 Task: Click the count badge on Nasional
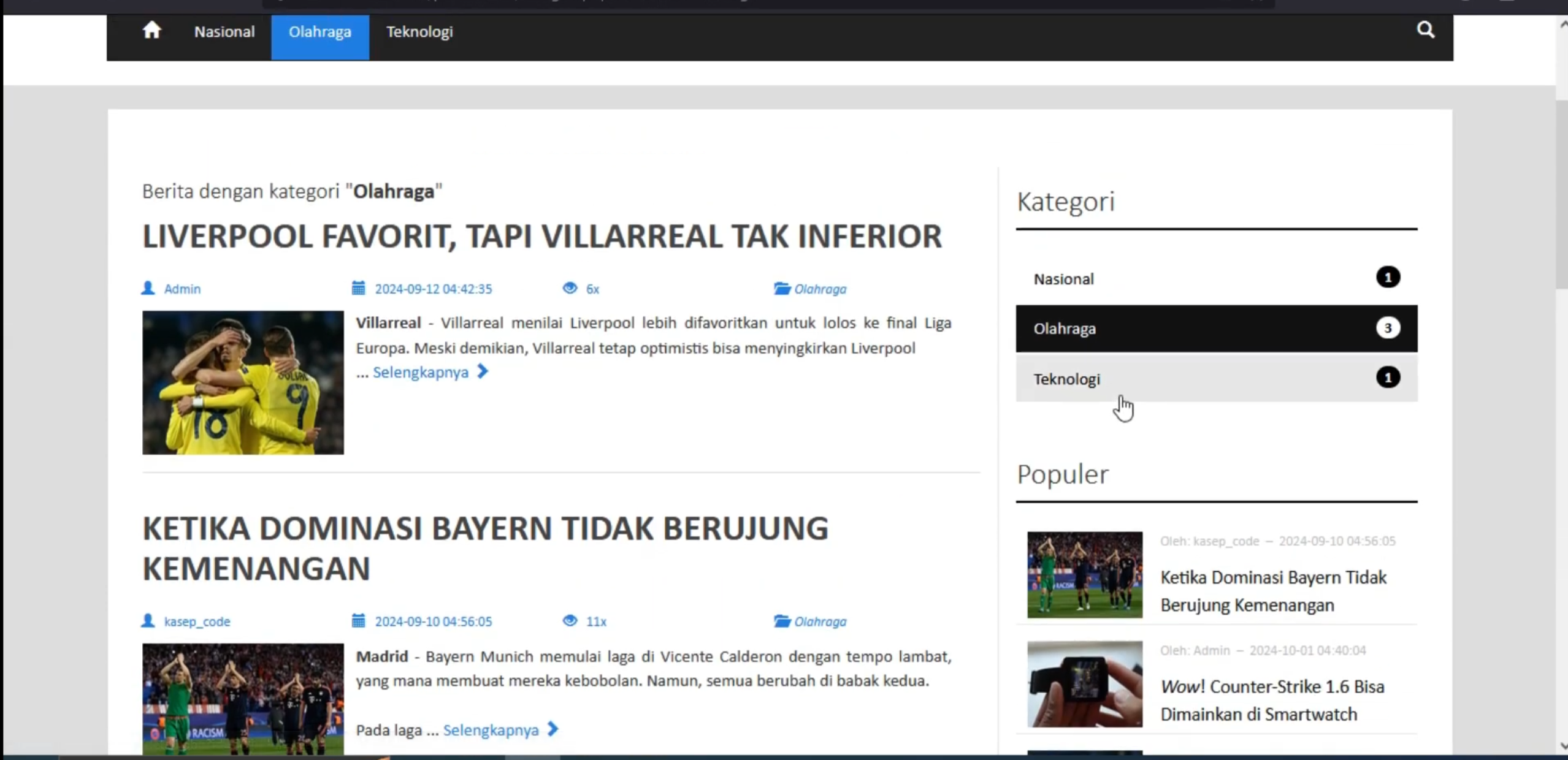(1388, 277)
